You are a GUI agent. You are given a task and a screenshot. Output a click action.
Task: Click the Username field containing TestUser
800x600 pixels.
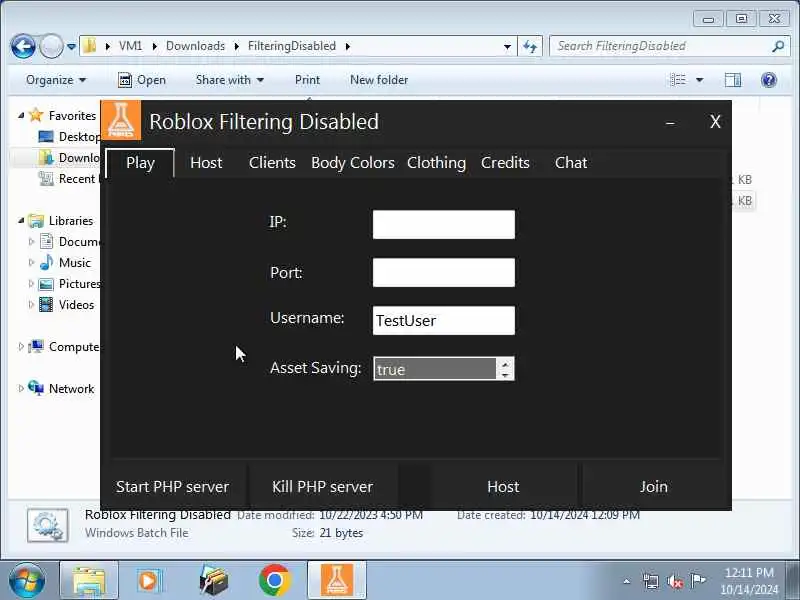444,320
